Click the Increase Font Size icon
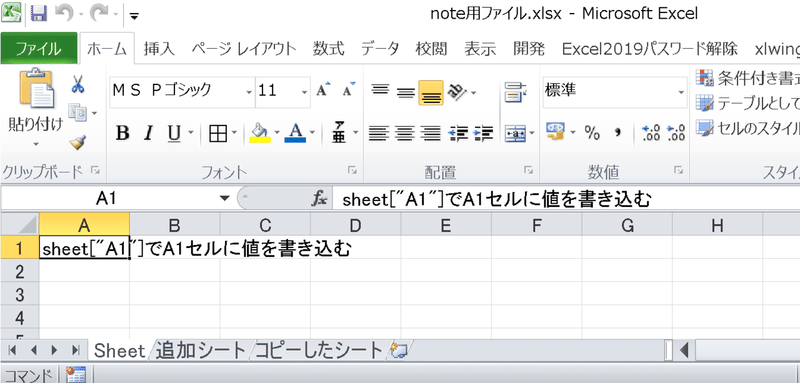 tap(322, 90)
